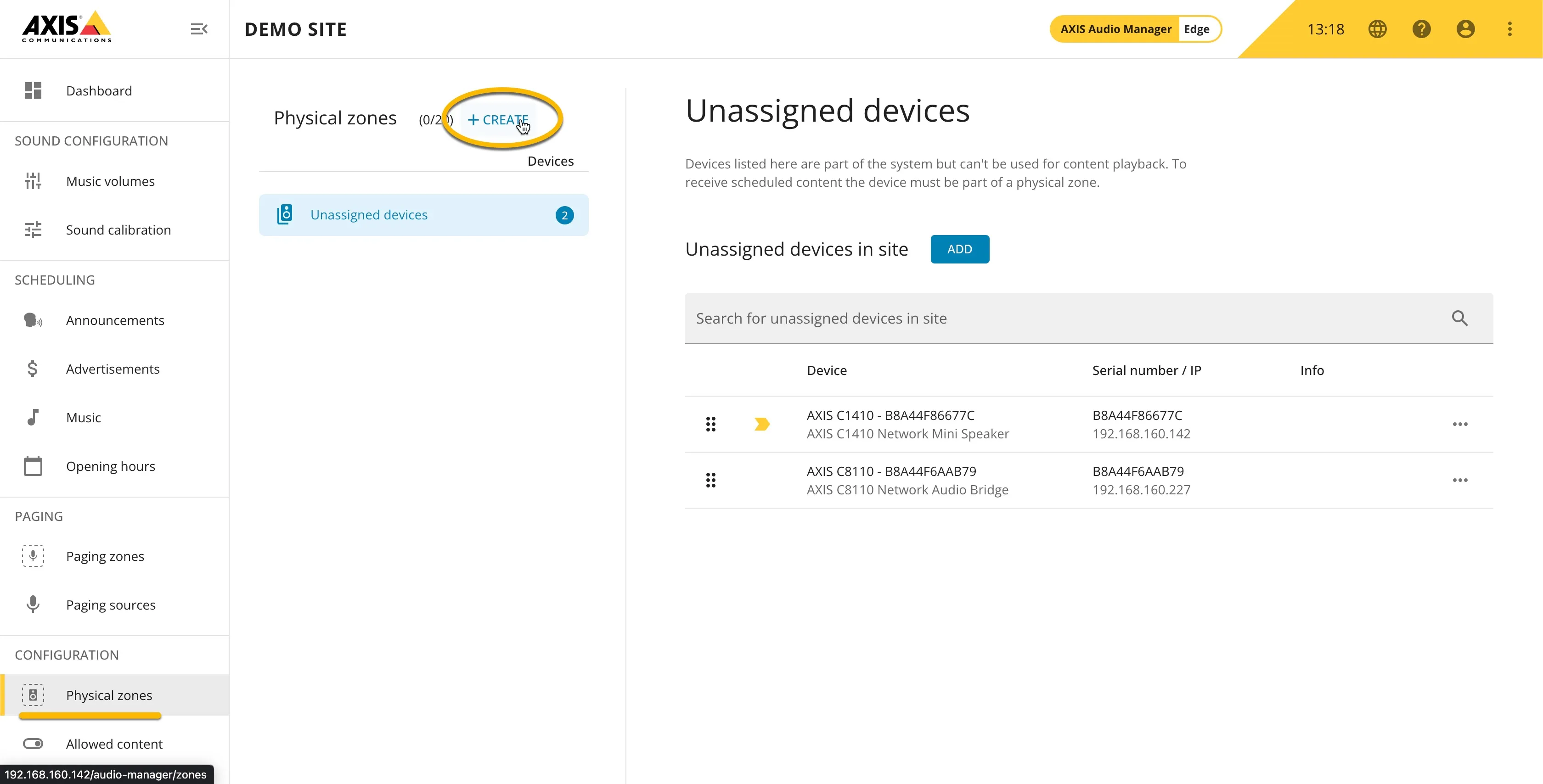Click AXIS C8110 Network Audio Bridge text
1543x784 pixels.
(x=907, y=489)
